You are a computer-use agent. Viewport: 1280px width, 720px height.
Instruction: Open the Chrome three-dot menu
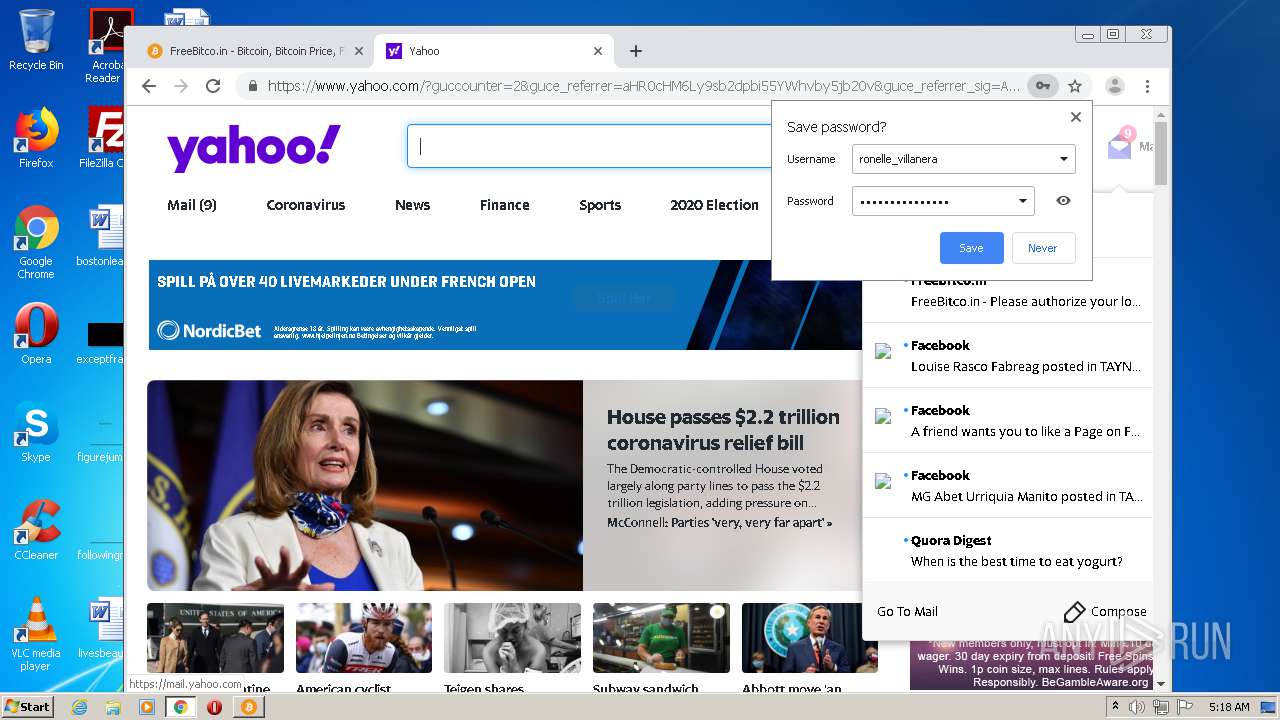click(x=1148, y=86)
